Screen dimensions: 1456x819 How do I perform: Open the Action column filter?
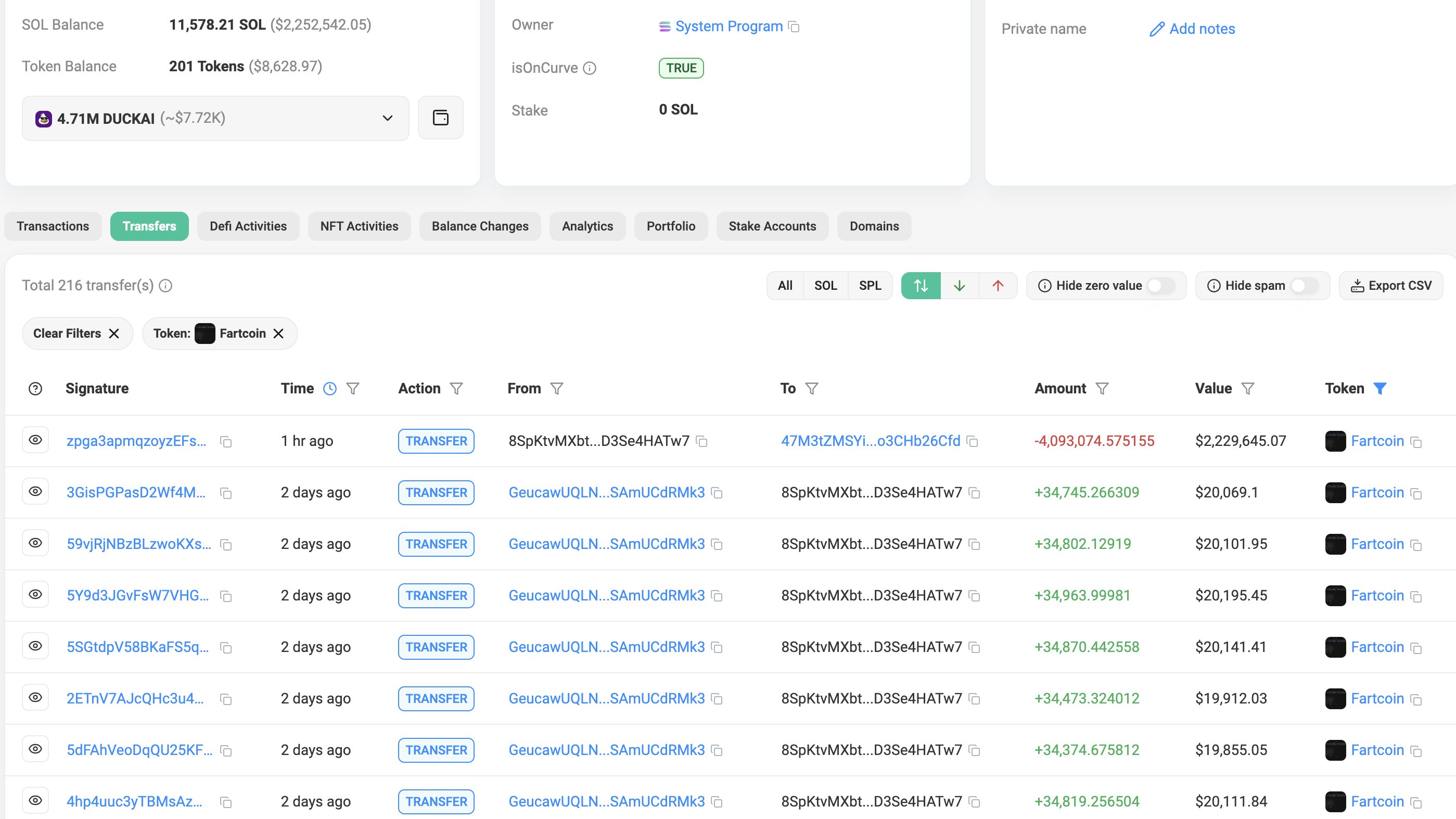(456, 388)
